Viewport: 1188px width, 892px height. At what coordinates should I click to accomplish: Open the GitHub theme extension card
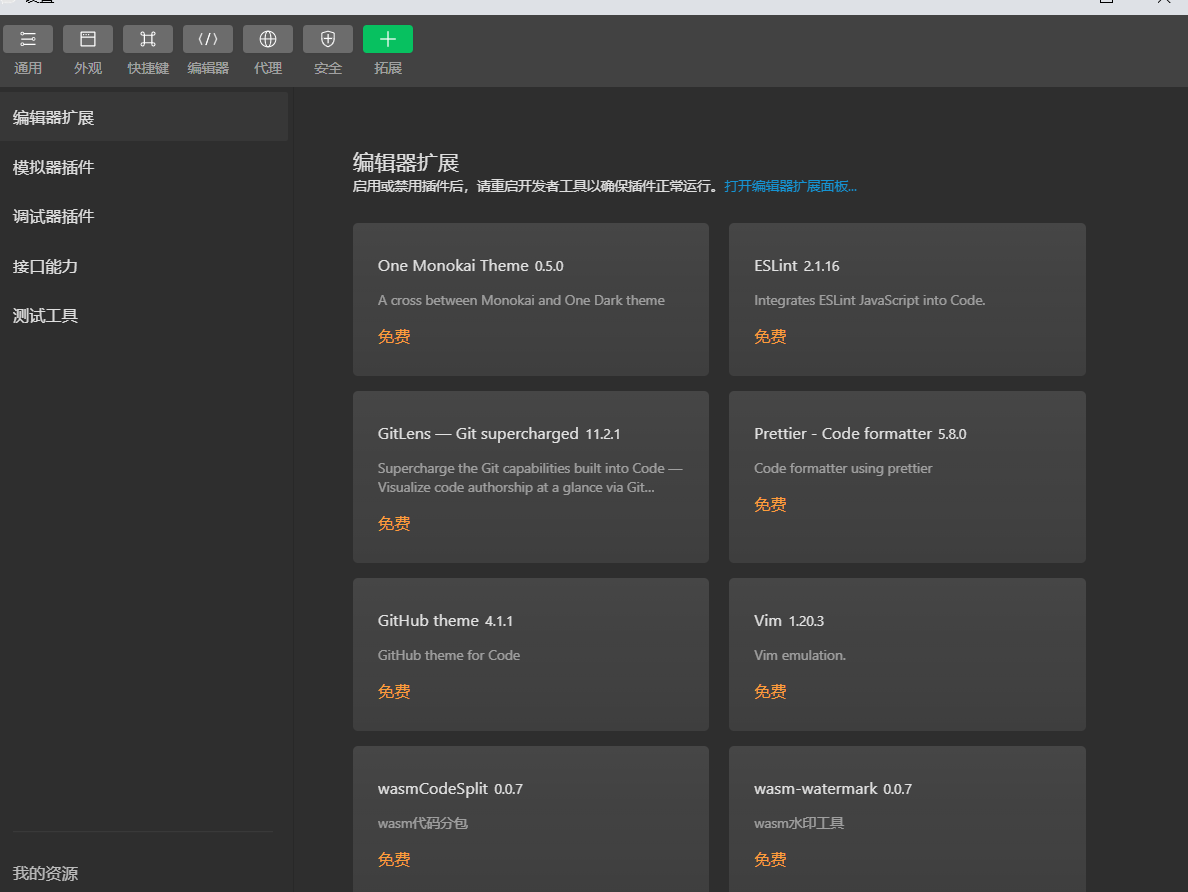(x=531, y=655)
